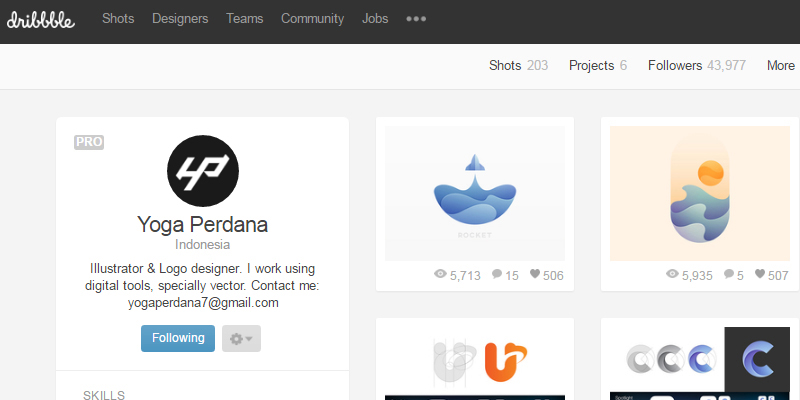Click the comment bubble icon showing 15
The width and height of the screenshot is (800, 400).
point(497,274)
